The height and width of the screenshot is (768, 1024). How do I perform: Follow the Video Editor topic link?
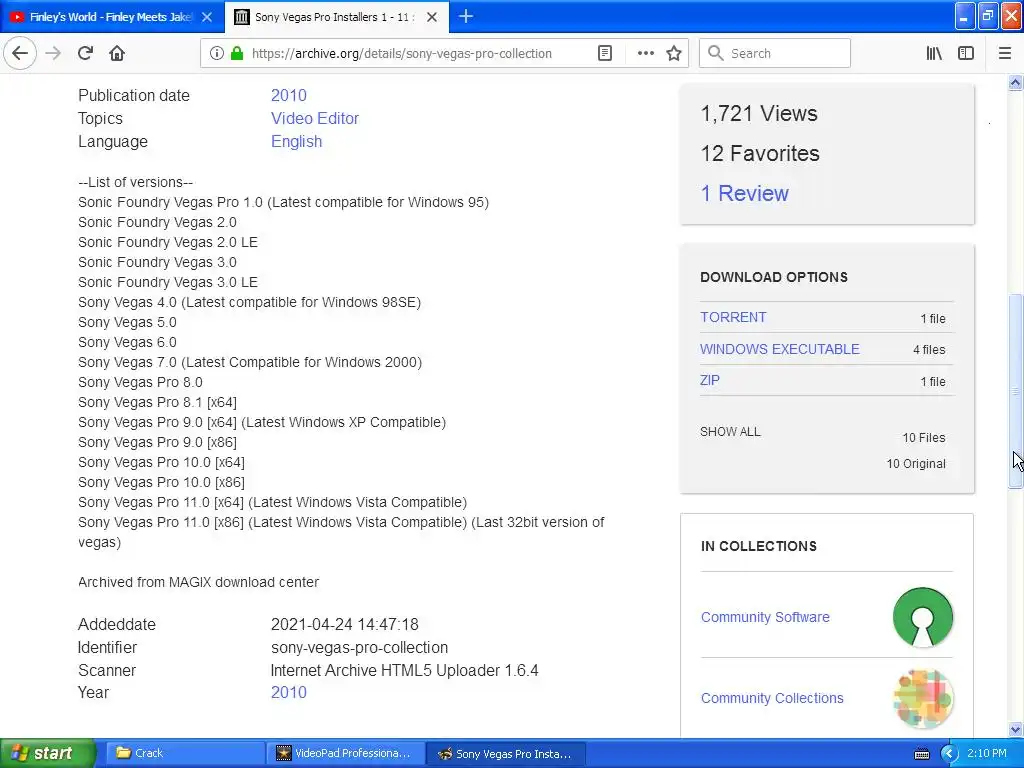(315, 118)
